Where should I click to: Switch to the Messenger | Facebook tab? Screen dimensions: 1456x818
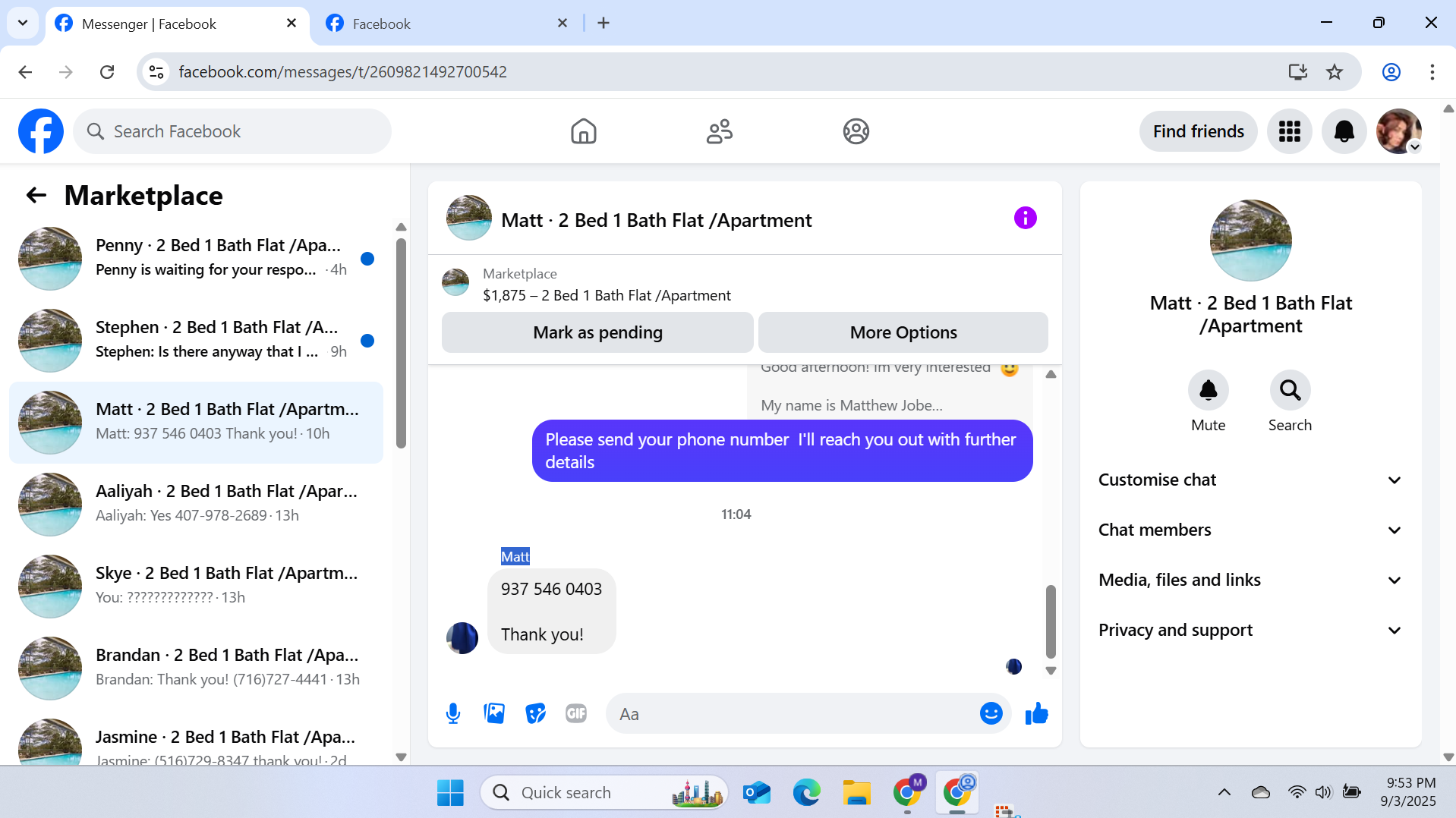(x=177, y=24)
